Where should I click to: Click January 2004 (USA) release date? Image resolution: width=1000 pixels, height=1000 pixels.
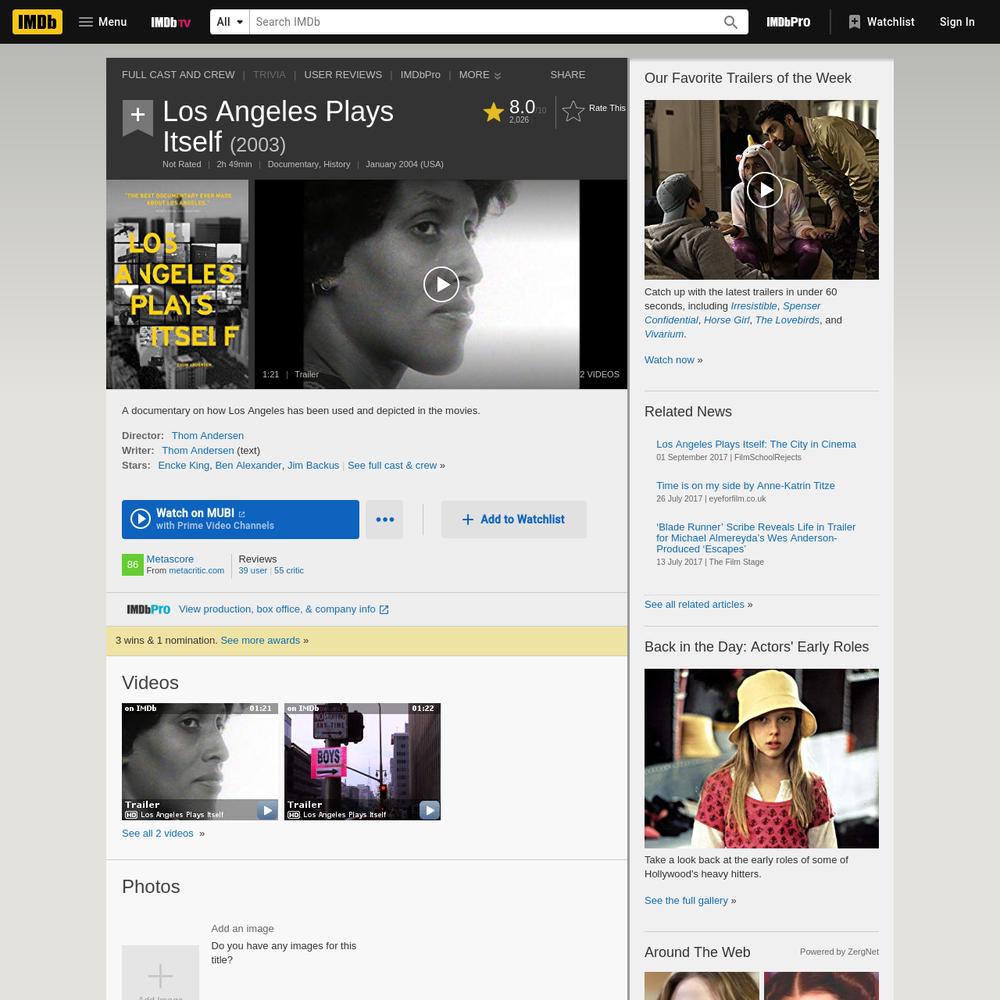coord(404,165)
